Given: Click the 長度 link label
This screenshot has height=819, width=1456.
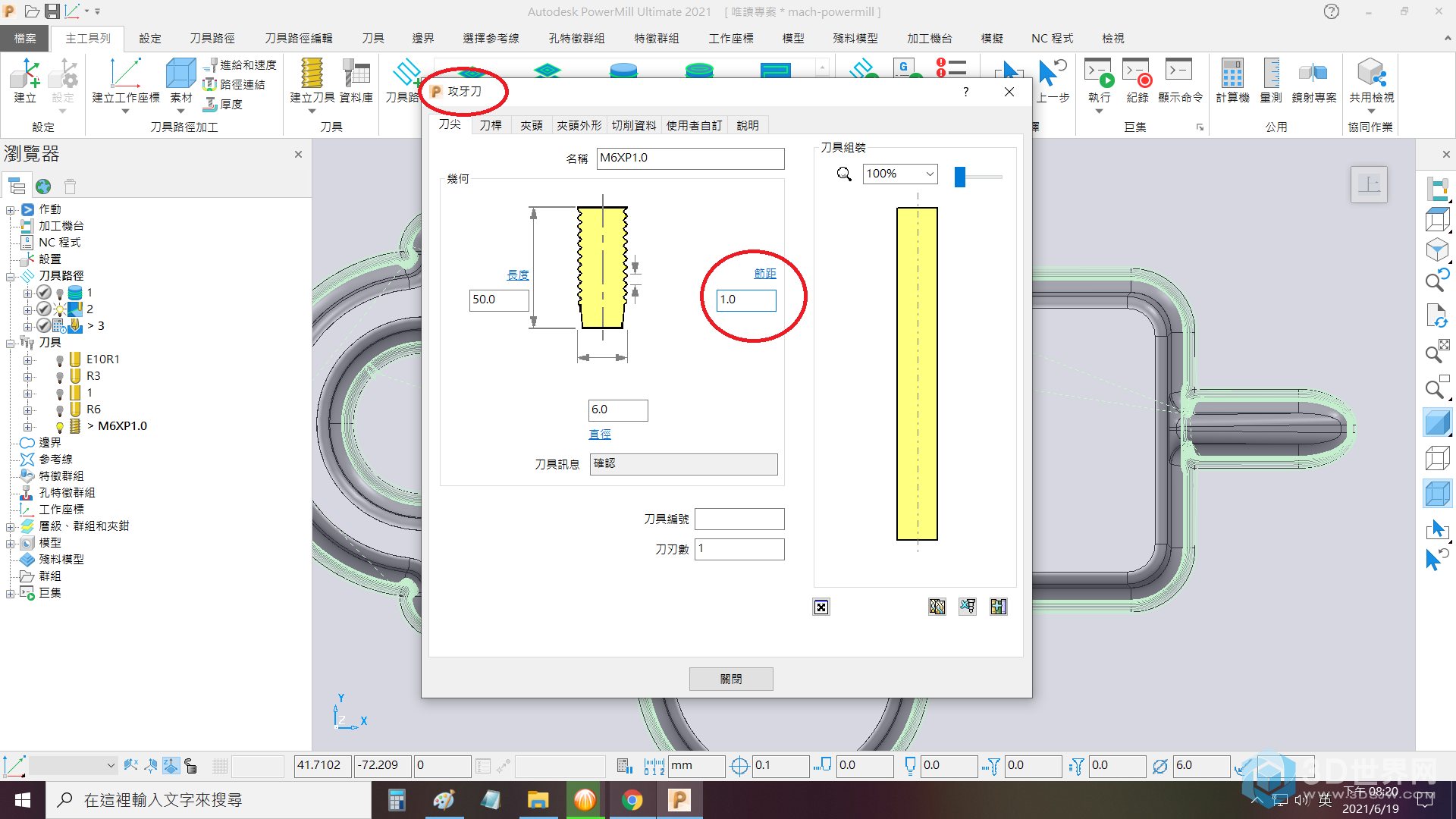Looking at the screenshot, I should point(518,275).
